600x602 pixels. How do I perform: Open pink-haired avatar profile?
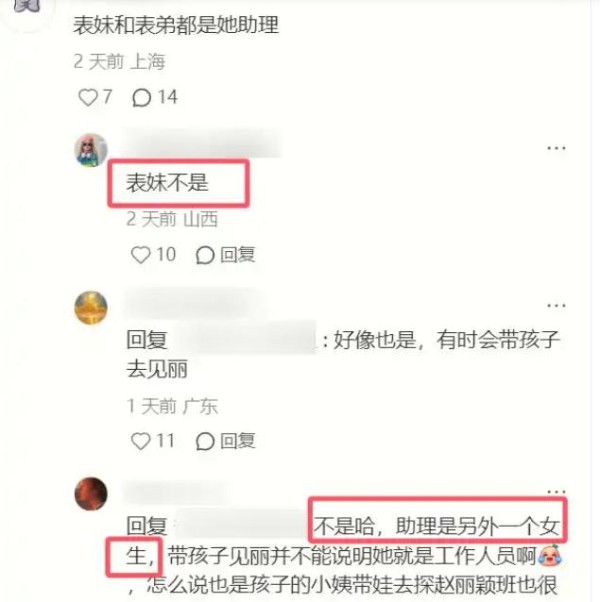[91, 150]
